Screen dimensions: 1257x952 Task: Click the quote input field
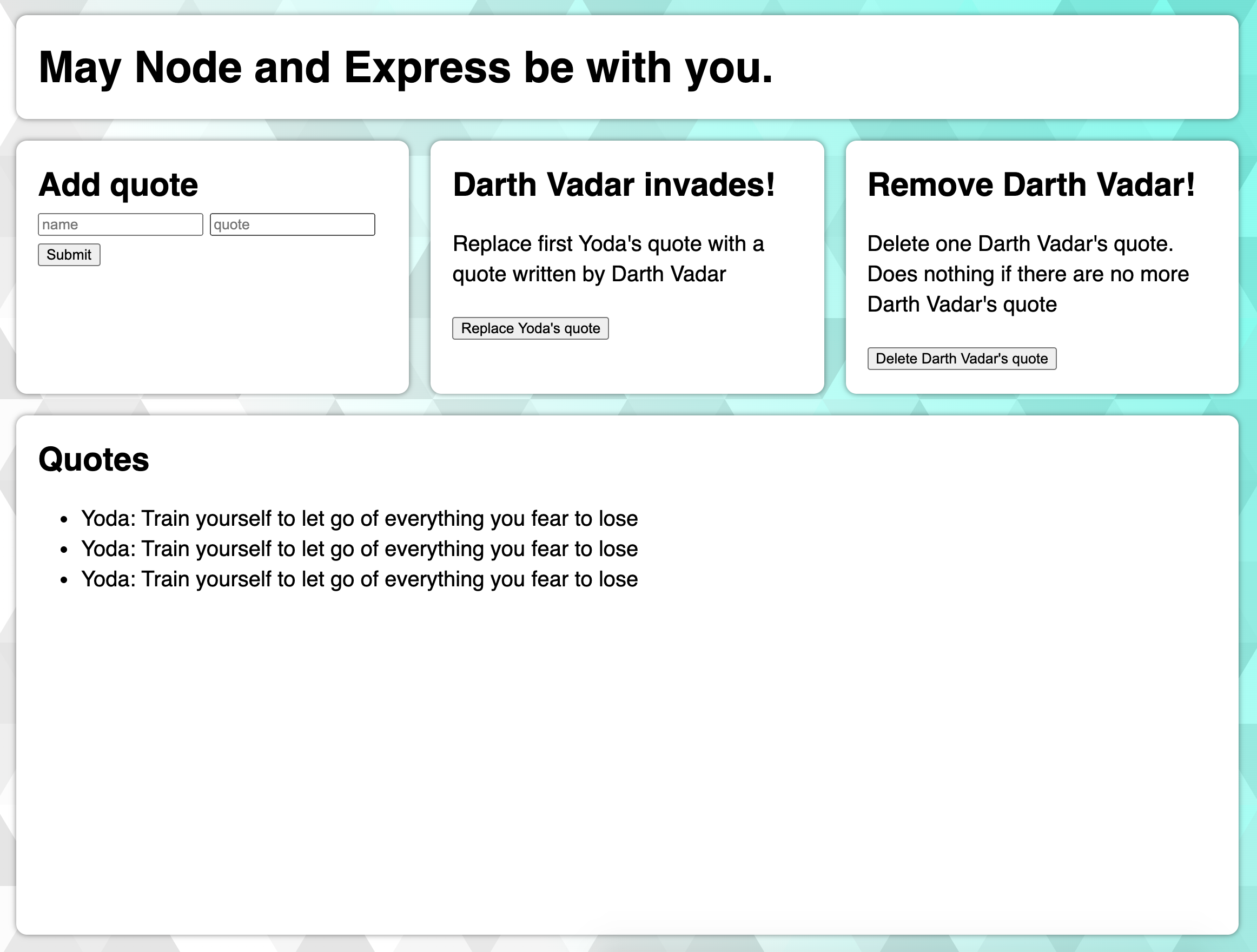(x=292, y=224)
